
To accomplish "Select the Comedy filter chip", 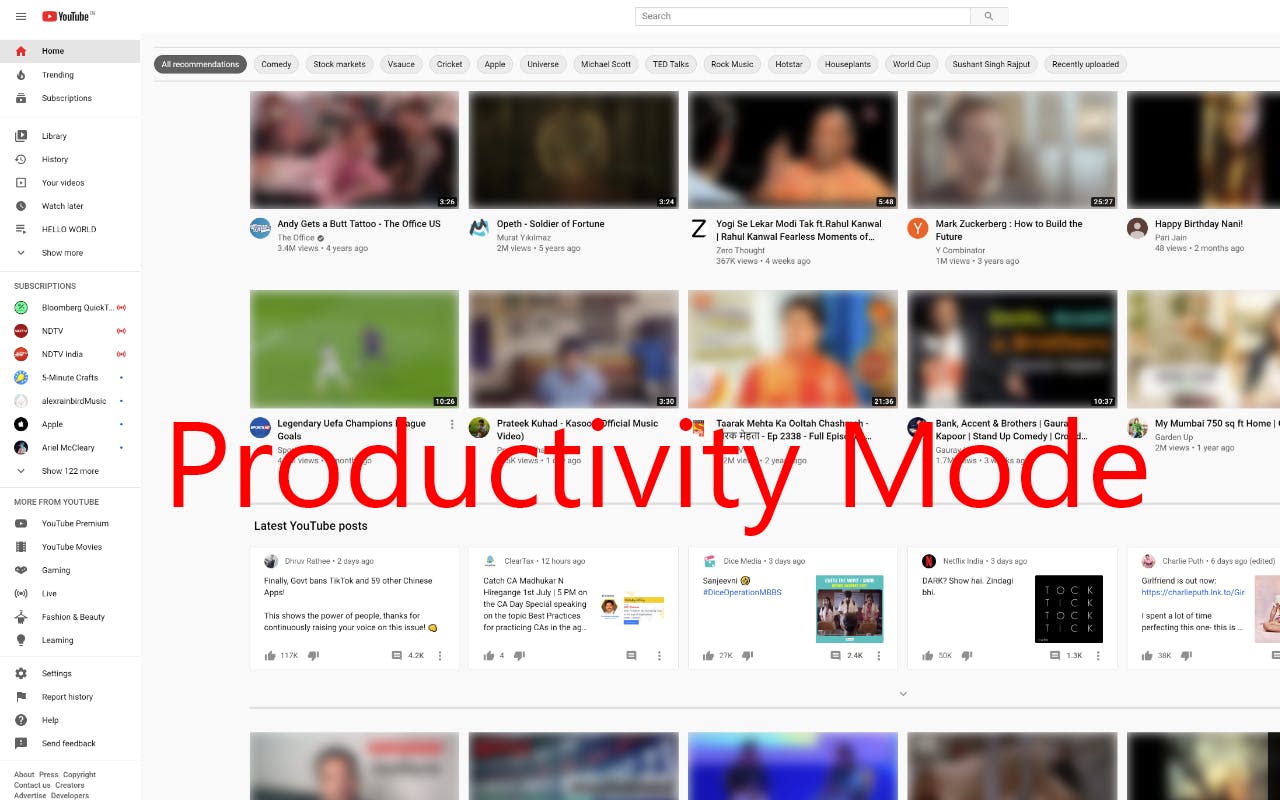I will point(276,64).
